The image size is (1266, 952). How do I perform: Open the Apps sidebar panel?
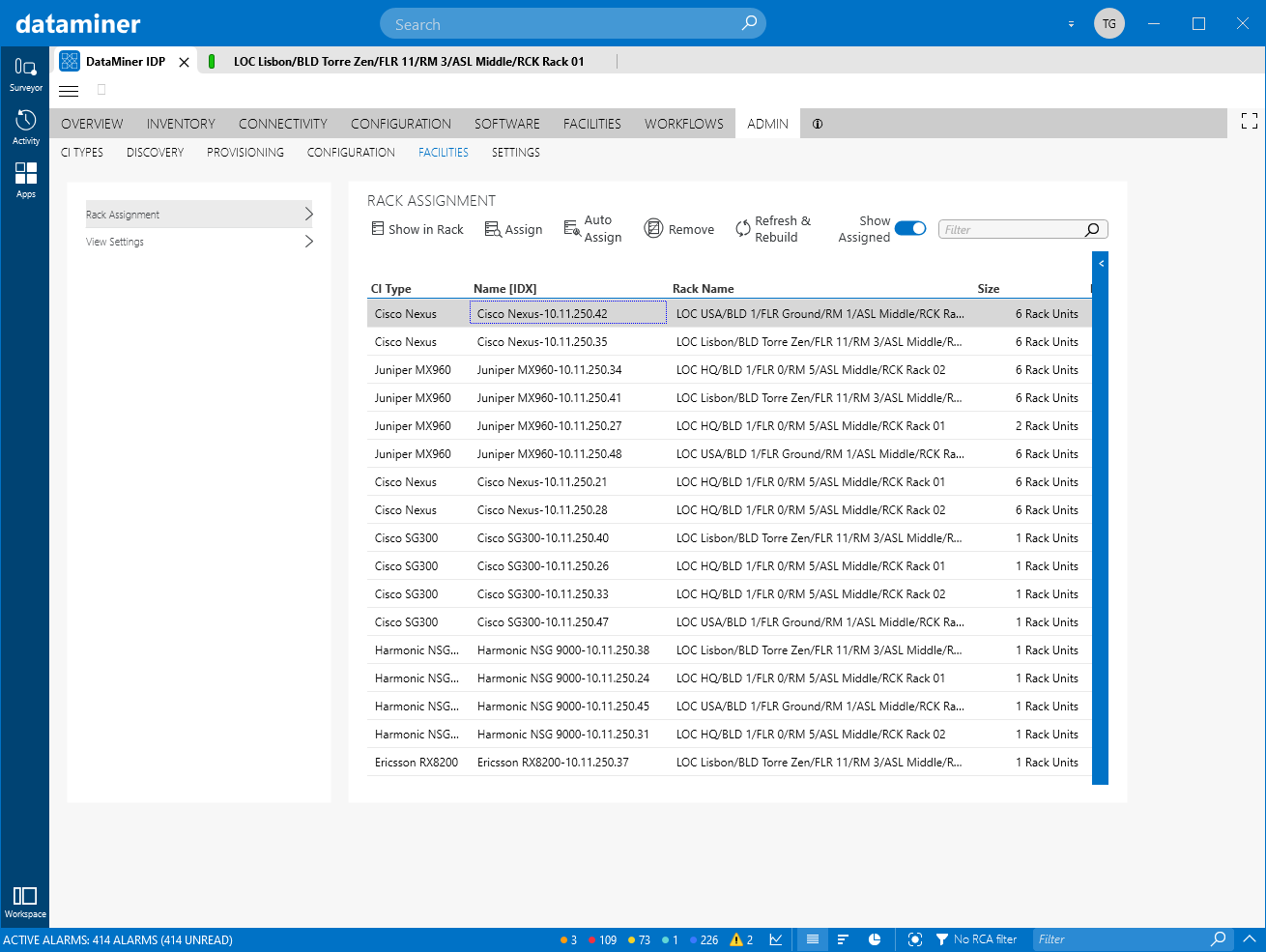[x=25, y=180]
